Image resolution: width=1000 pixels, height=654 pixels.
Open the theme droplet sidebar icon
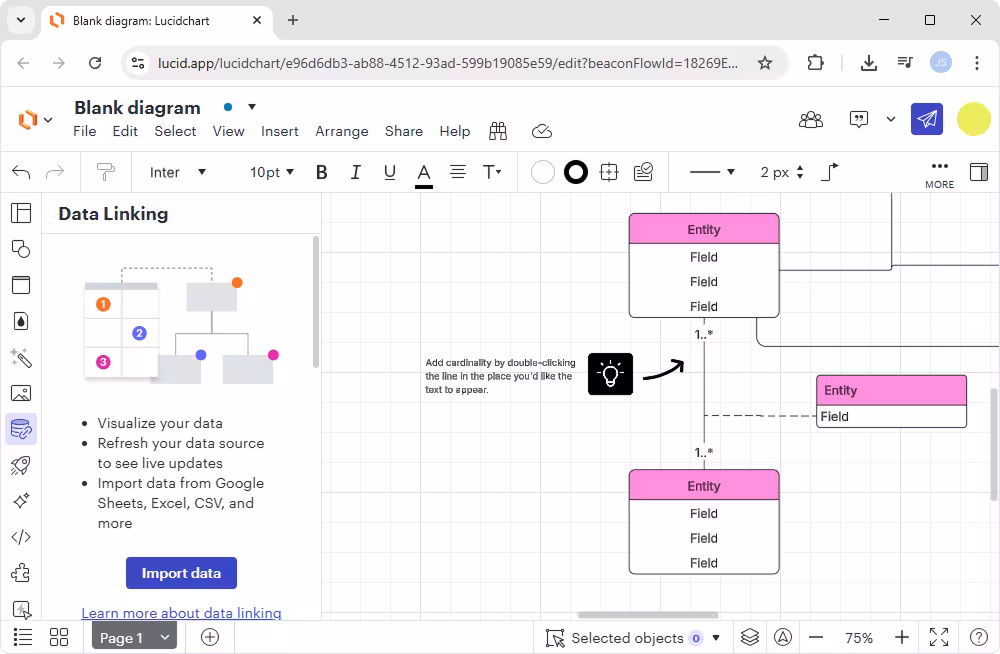click(x=21, y=321)
